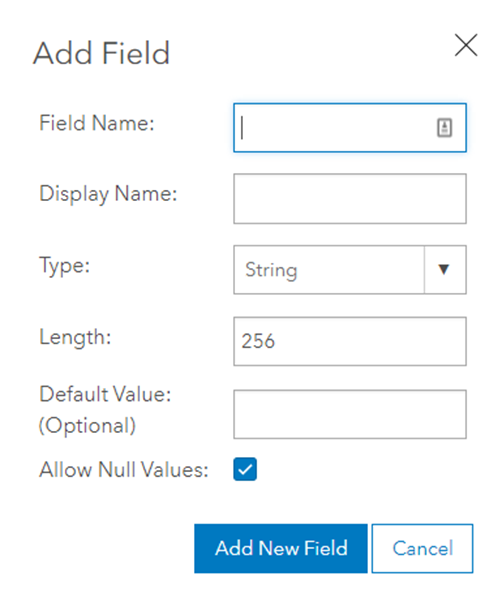Viewport: 502px width, 602px height.
Task: Click the Field Name input box
Action: click(x=350, y=127)
